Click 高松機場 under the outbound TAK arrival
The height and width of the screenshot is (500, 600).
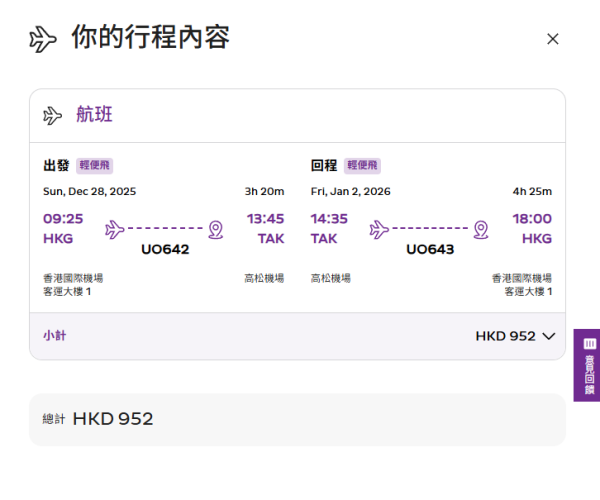pyautogui.click(x=264, y=278)
